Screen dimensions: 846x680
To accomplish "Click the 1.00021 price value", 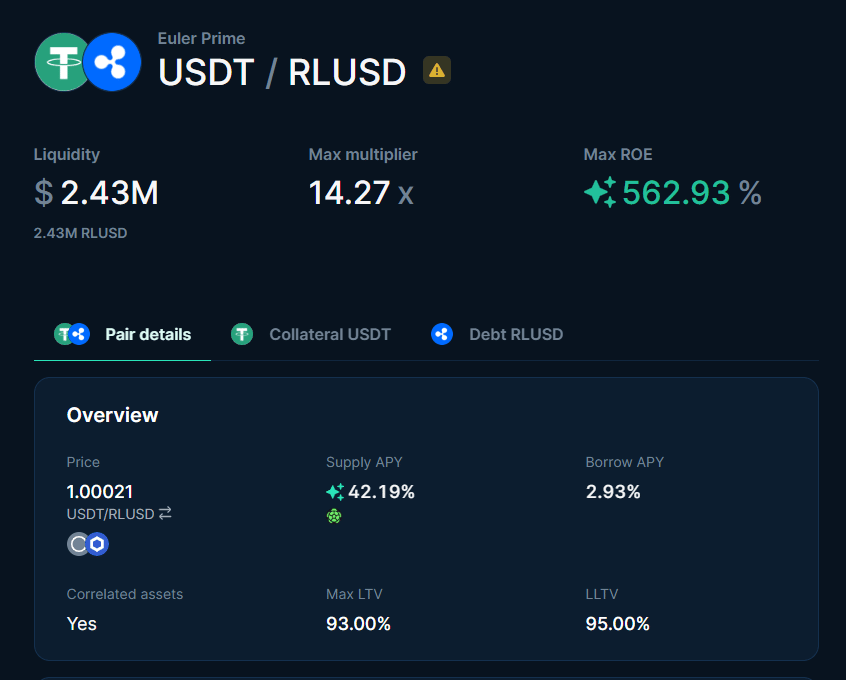I will [x=100, y=492].
